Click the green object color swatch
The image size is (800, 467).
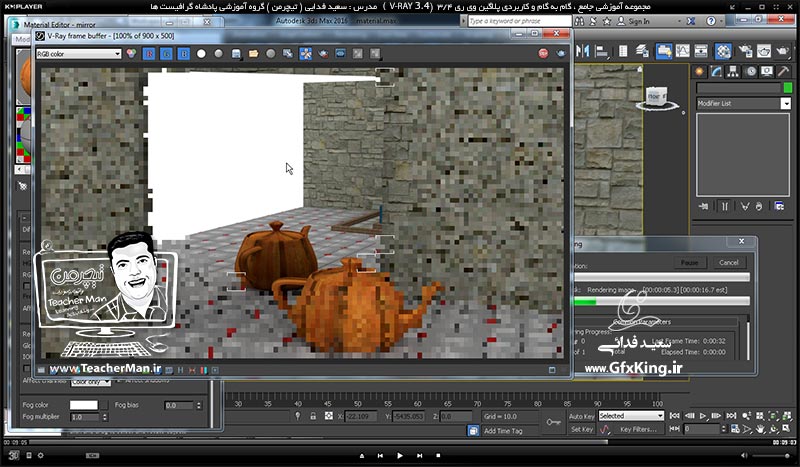pyautogui.click(x=788, y=88)
